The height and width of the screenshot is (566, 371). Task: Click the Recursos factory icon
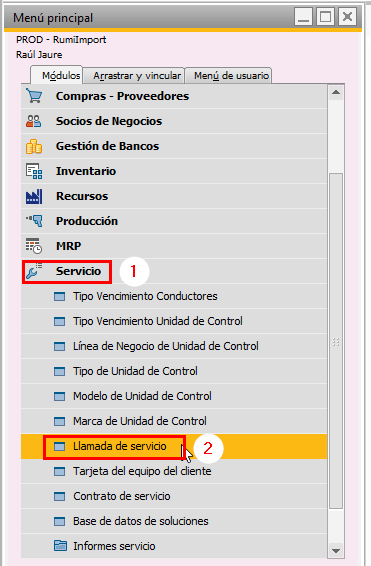(34, 196)
